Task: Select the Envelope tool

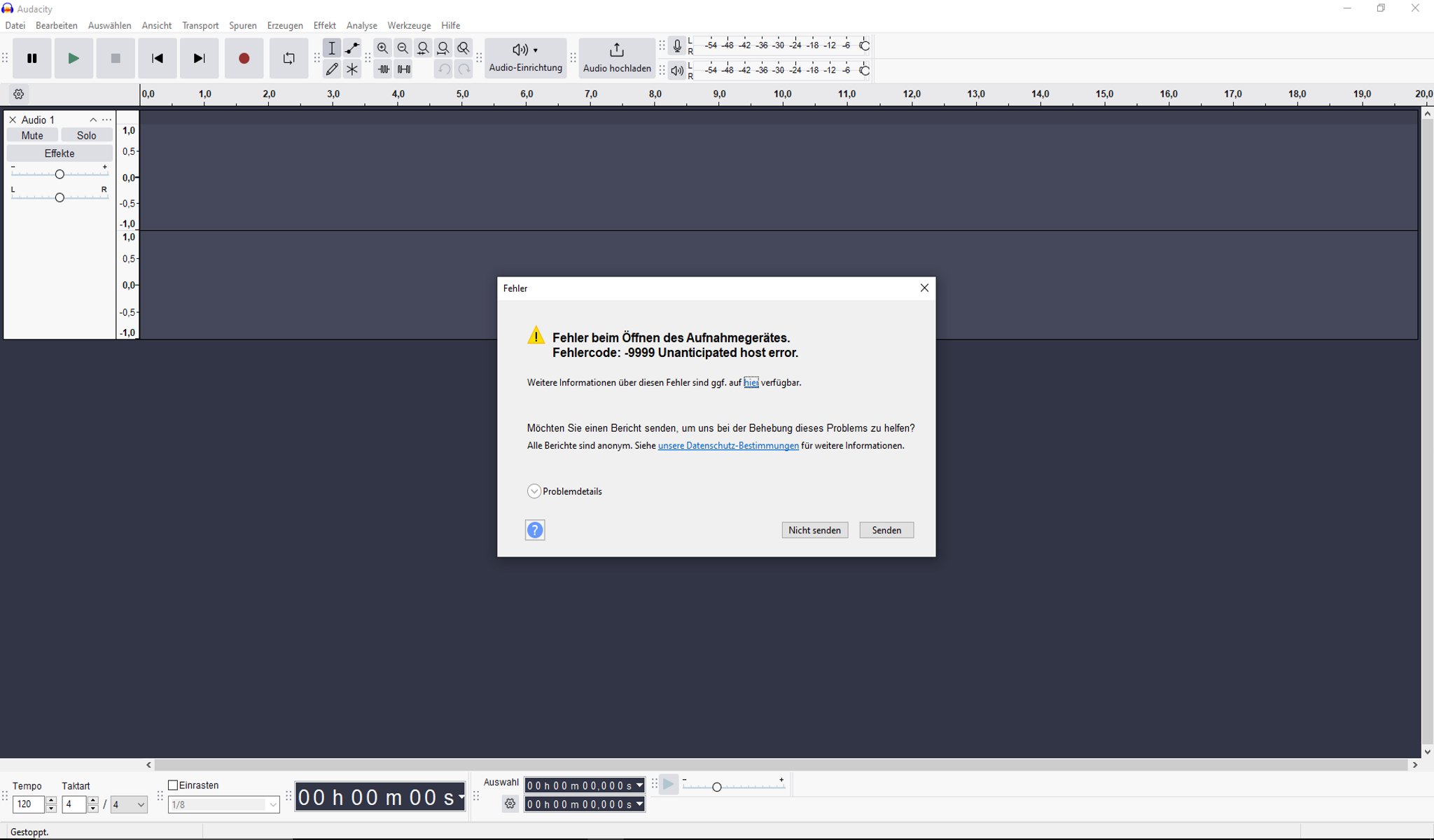Action: 352,48
